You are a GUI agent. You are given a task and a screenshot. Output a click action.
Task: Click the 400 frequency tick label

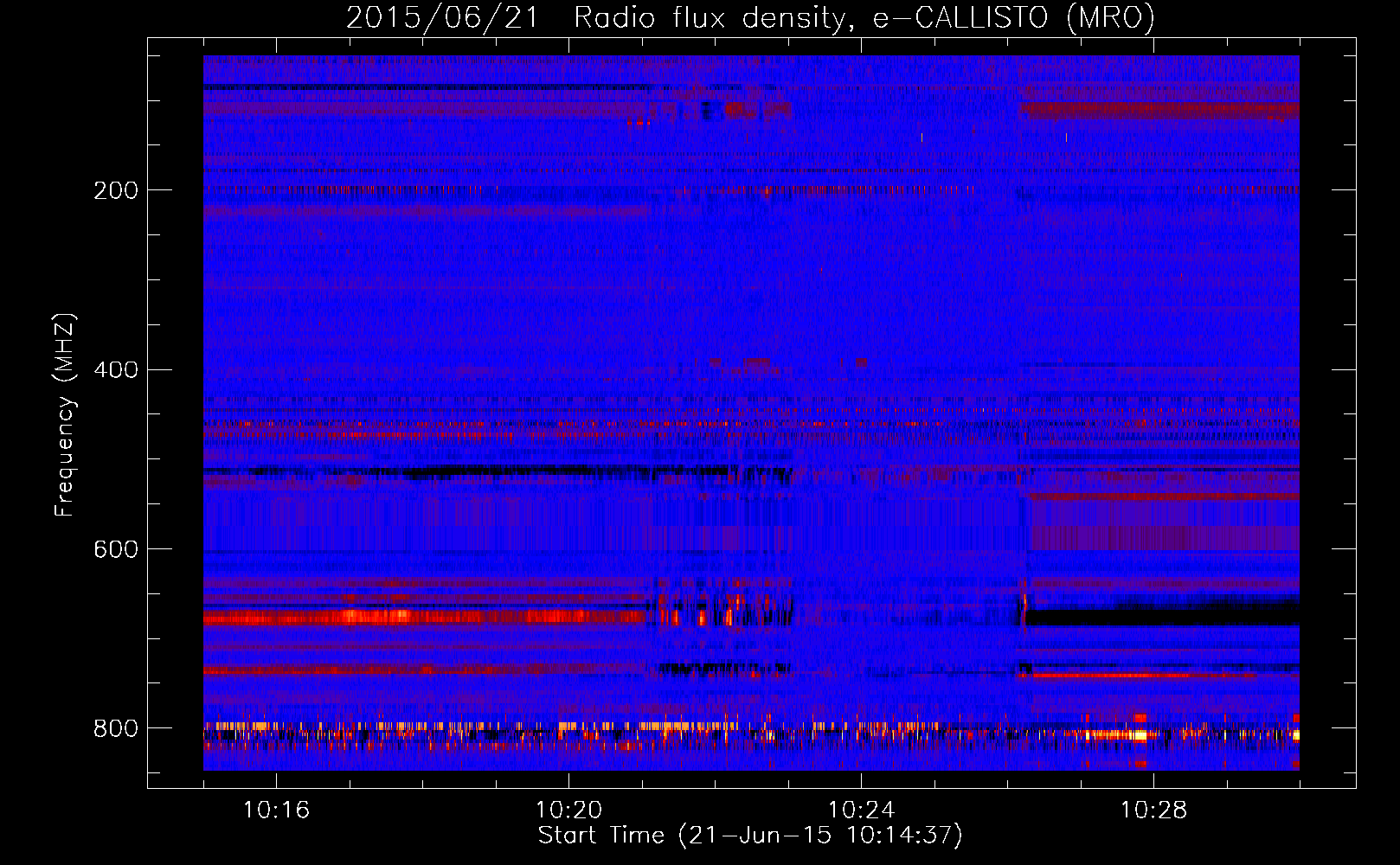click(x=115, y=370)
